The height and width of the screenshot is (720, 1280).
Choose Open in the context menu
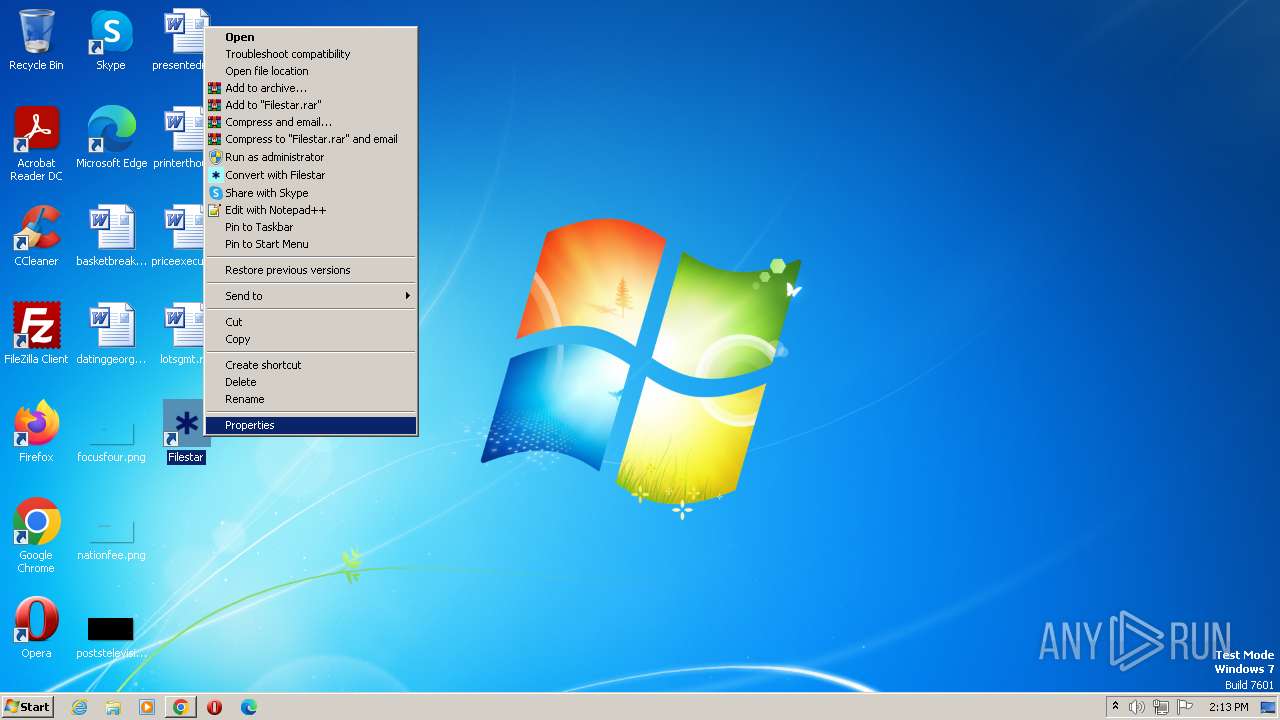tap(311, 37)
